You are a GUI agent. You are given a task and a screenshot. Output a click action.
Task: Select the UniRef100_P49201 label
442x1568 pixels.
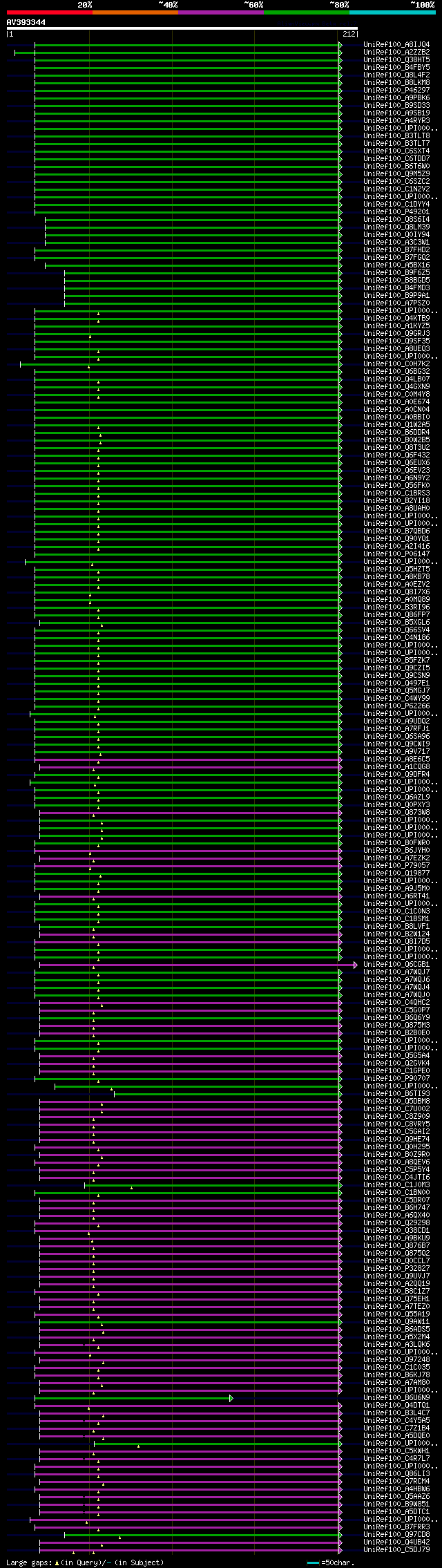pos(396,211)
